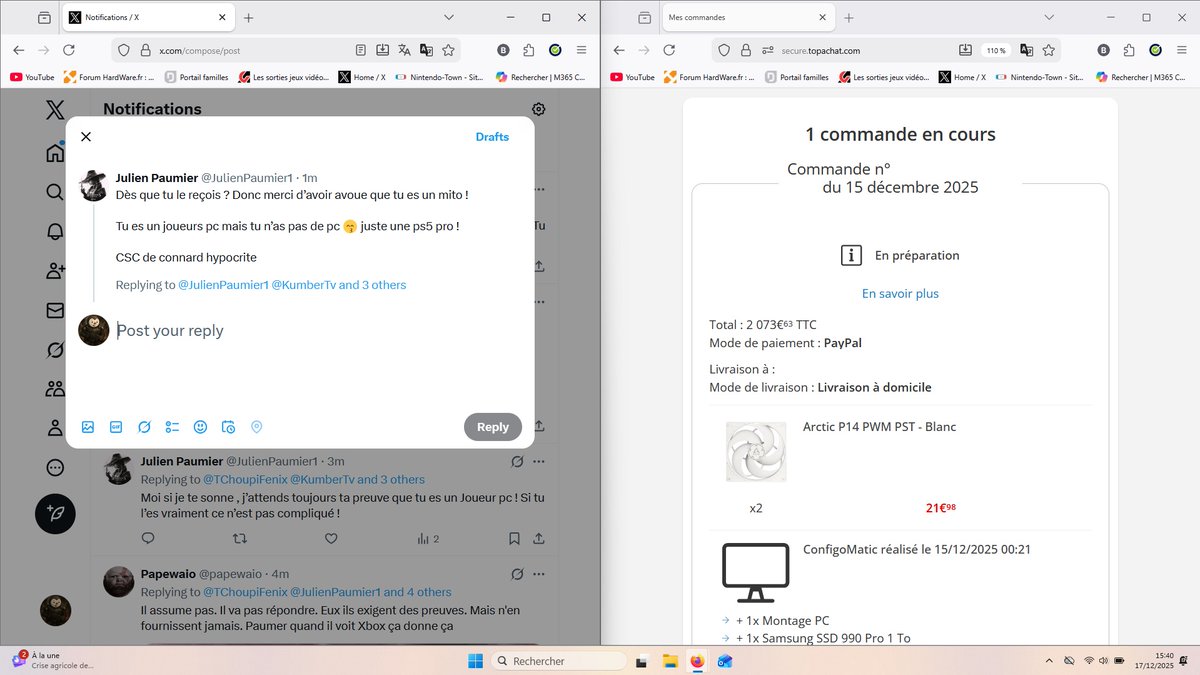The width and height of the screenshot is (1200, 675).
Task: Bookmark the post from Julien Paumier
Action: pyautogui.click(x=514, y=538)
